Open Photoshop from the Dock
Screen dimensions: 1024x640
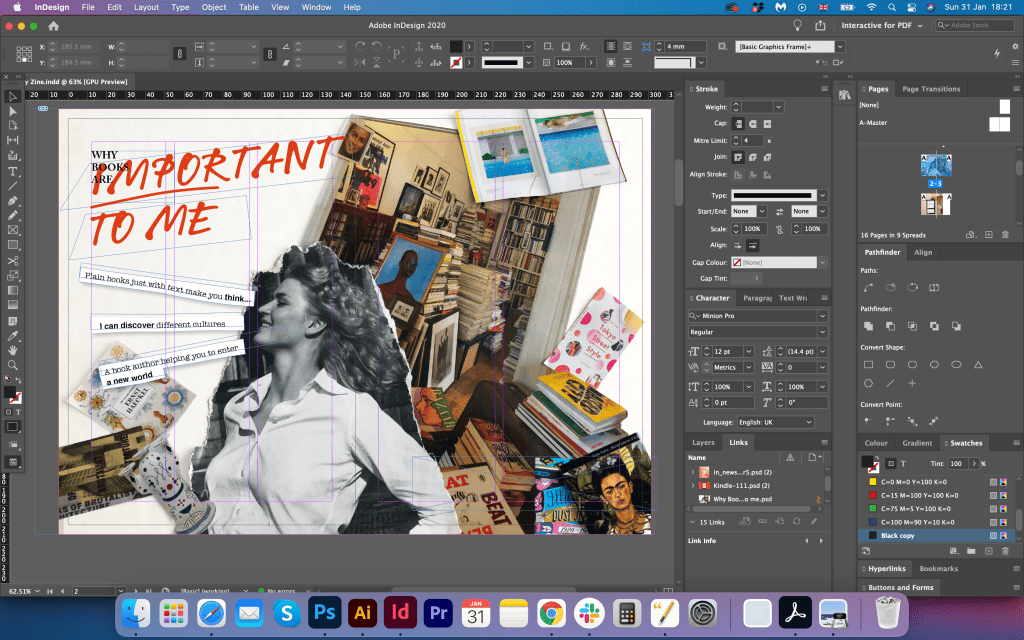[324, 611]
